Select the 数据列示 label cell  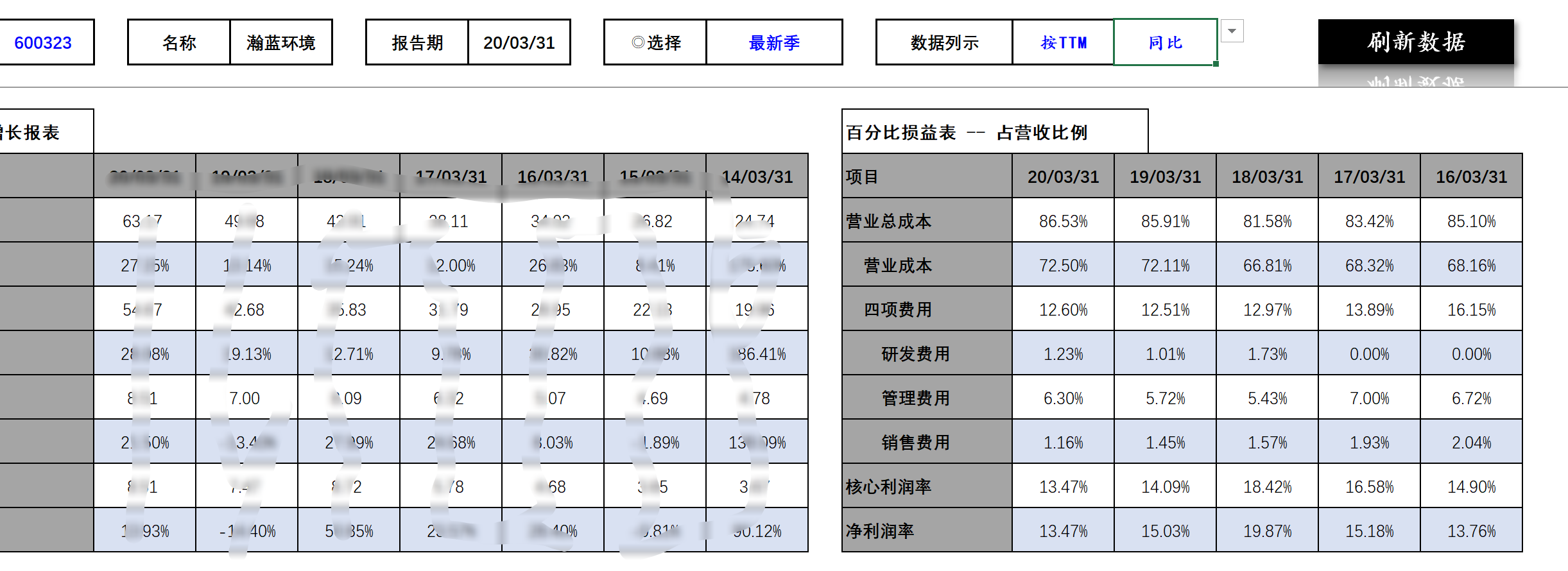(944, 42)
